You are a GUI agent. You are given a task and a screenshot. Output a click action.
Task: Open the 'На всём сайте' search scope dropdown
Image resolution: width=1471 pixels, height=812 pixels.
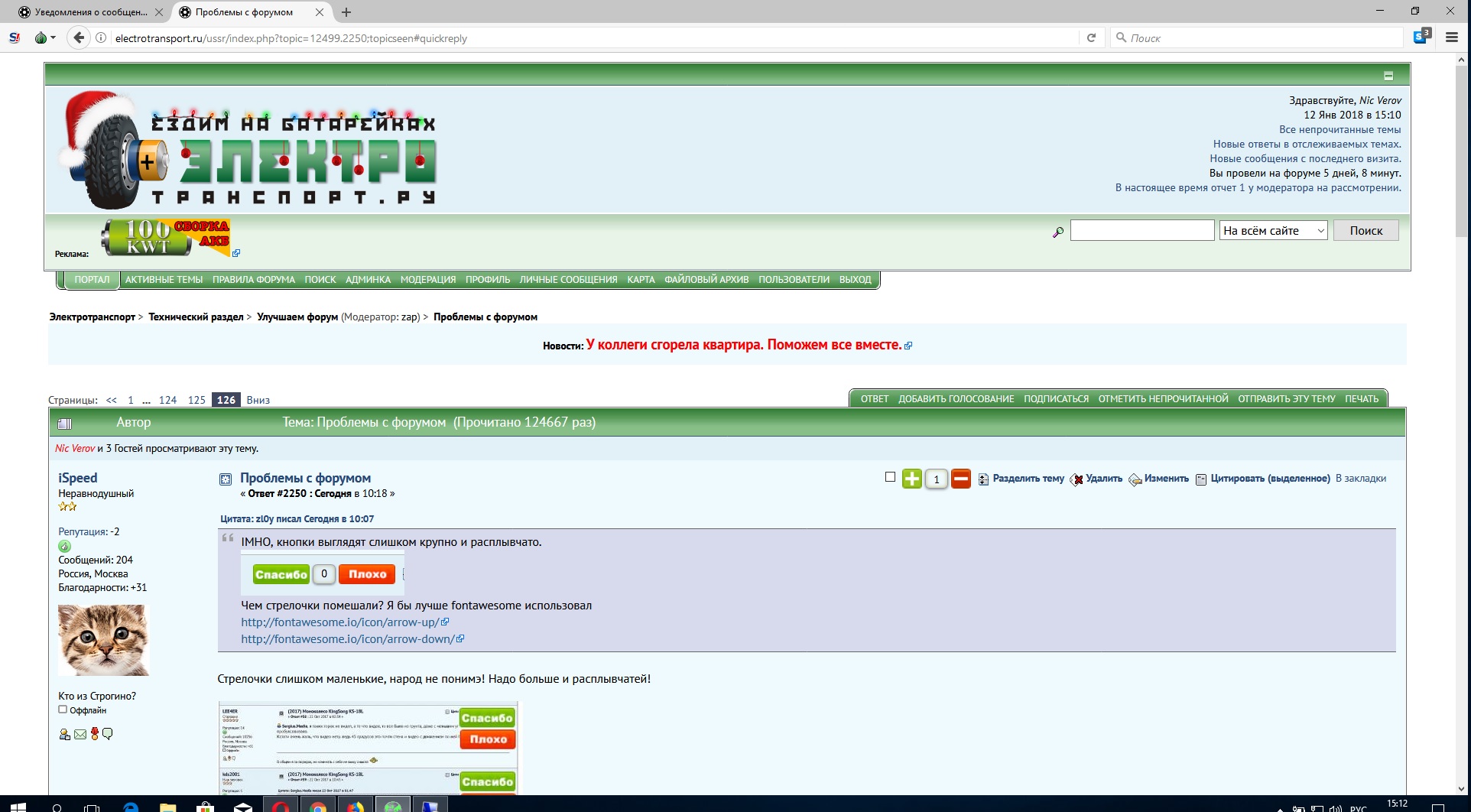[1273, 230]
